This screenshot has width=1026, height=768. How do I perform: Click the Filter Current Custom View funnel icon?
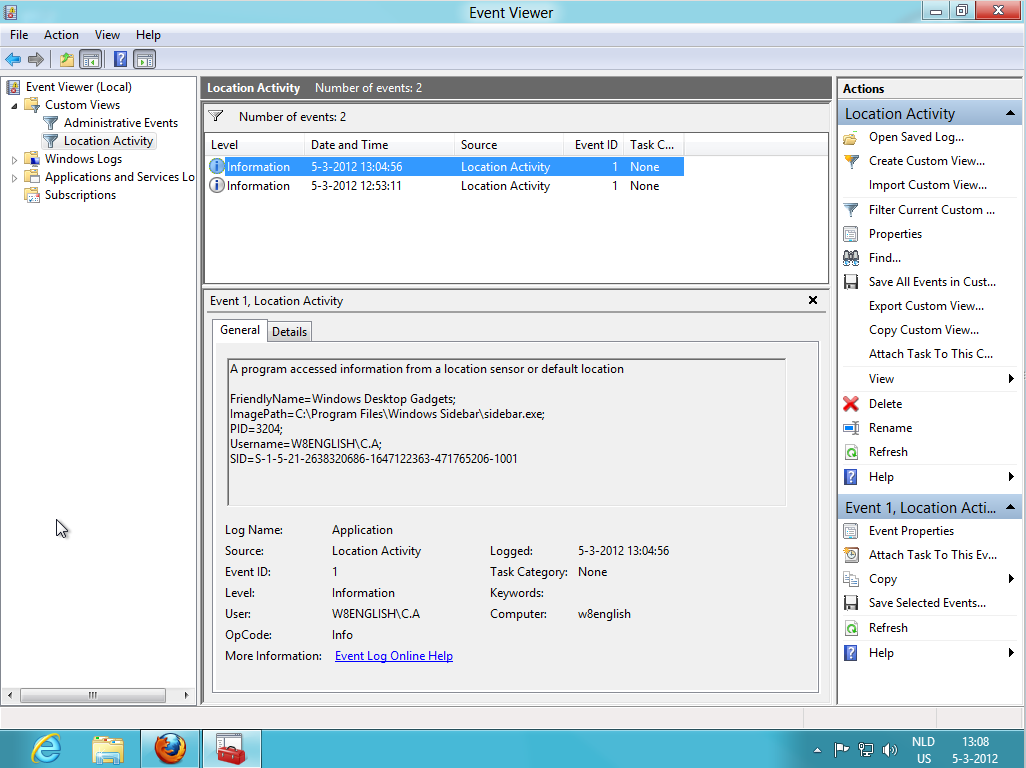point(851,210)
